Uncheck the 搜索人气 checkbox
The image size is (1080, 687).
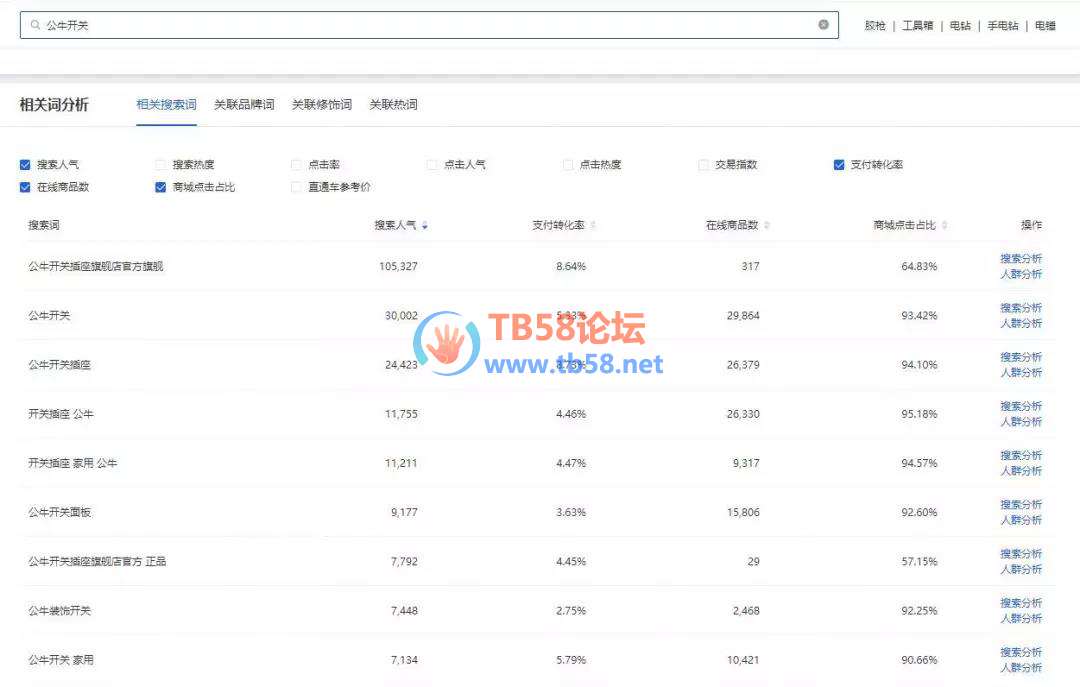pyautogui.click(x=25, y=165)
